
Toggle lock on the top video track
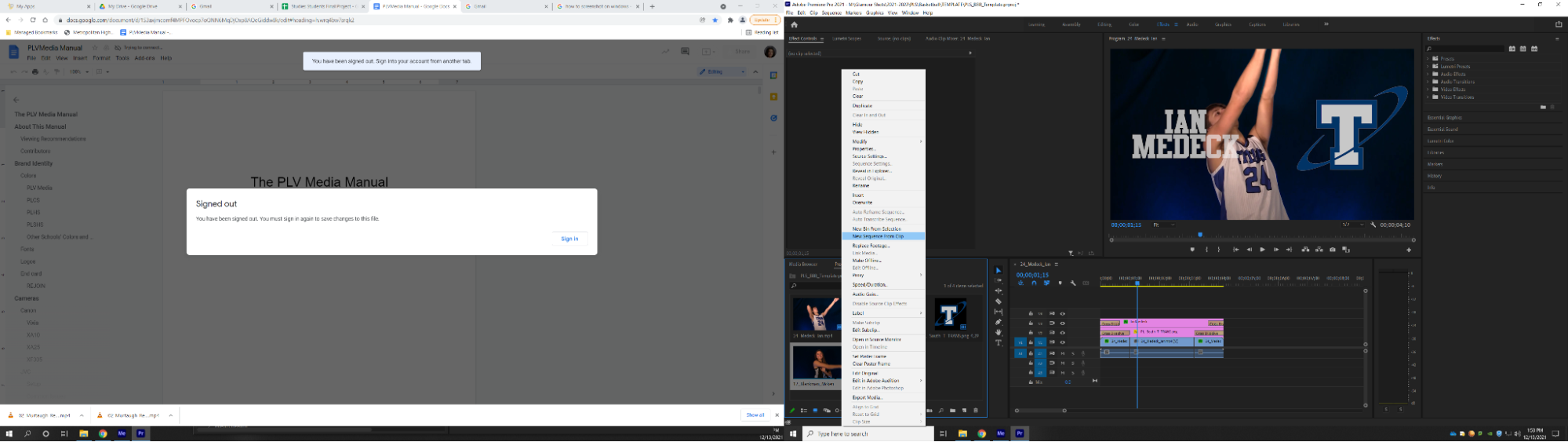coord(1031,313)
